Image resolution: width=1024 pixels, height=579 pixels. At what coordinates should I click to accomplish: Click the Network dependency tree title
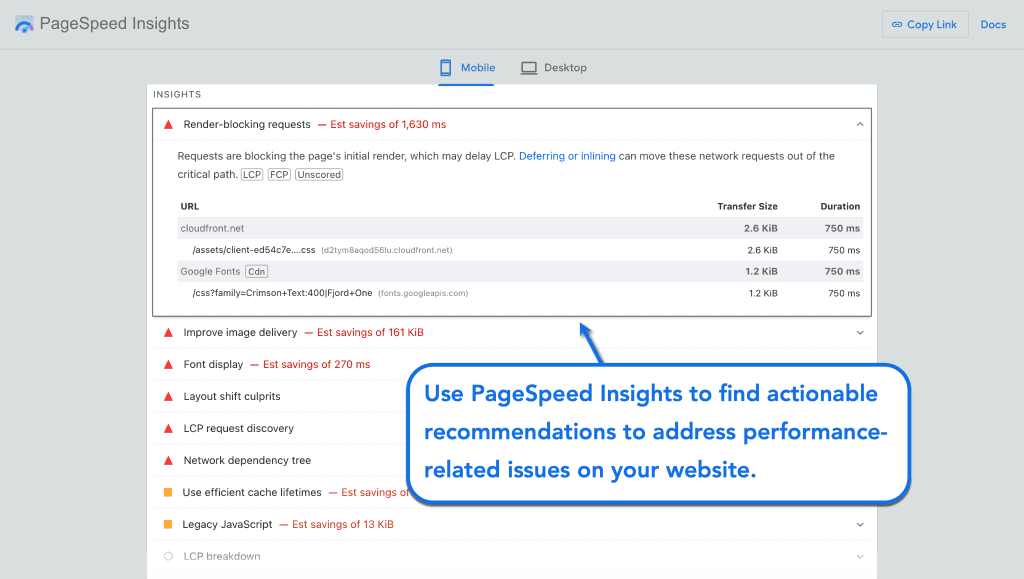[x=247, y=461]
